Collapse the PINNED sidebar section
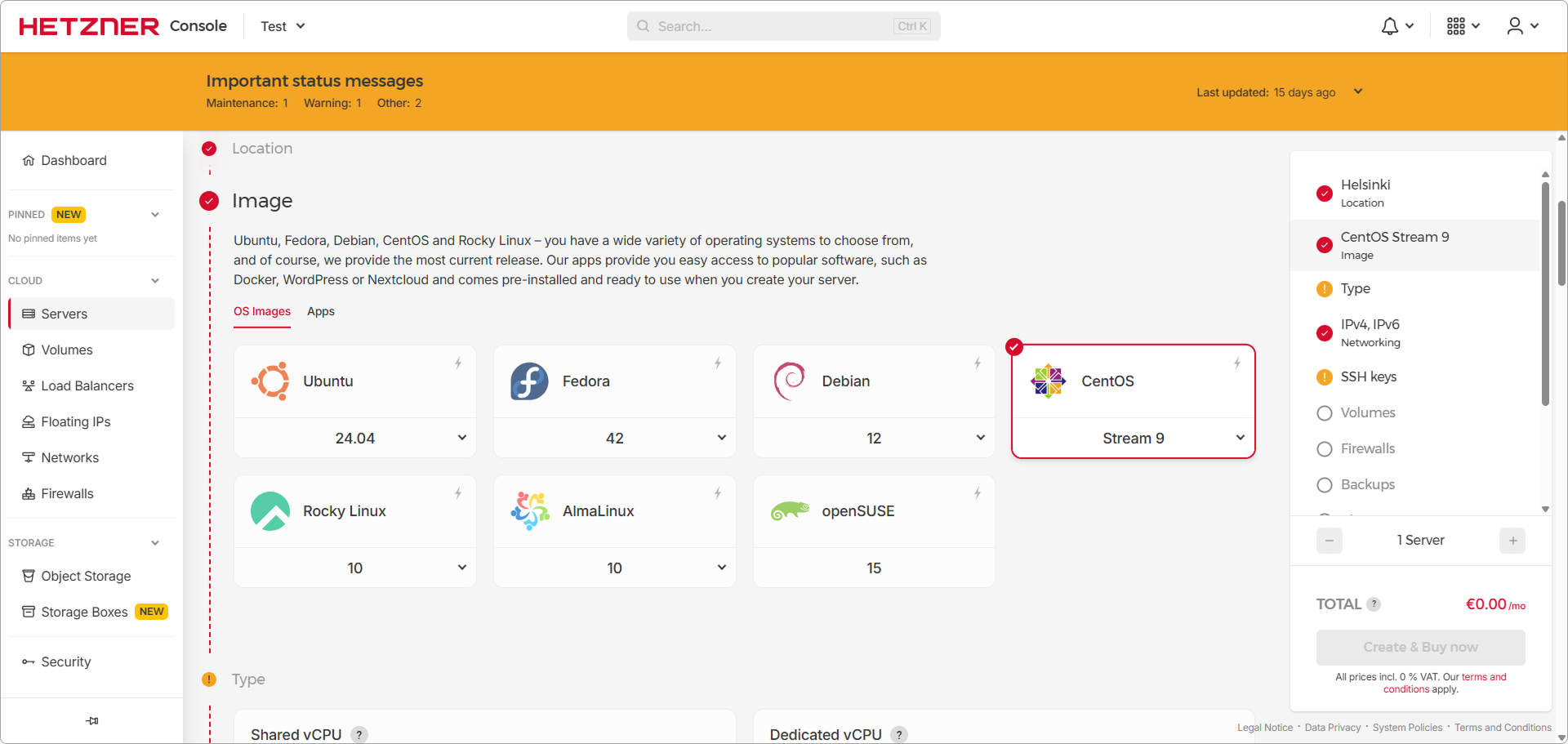 pyautogui.click(x=155, y=215)
